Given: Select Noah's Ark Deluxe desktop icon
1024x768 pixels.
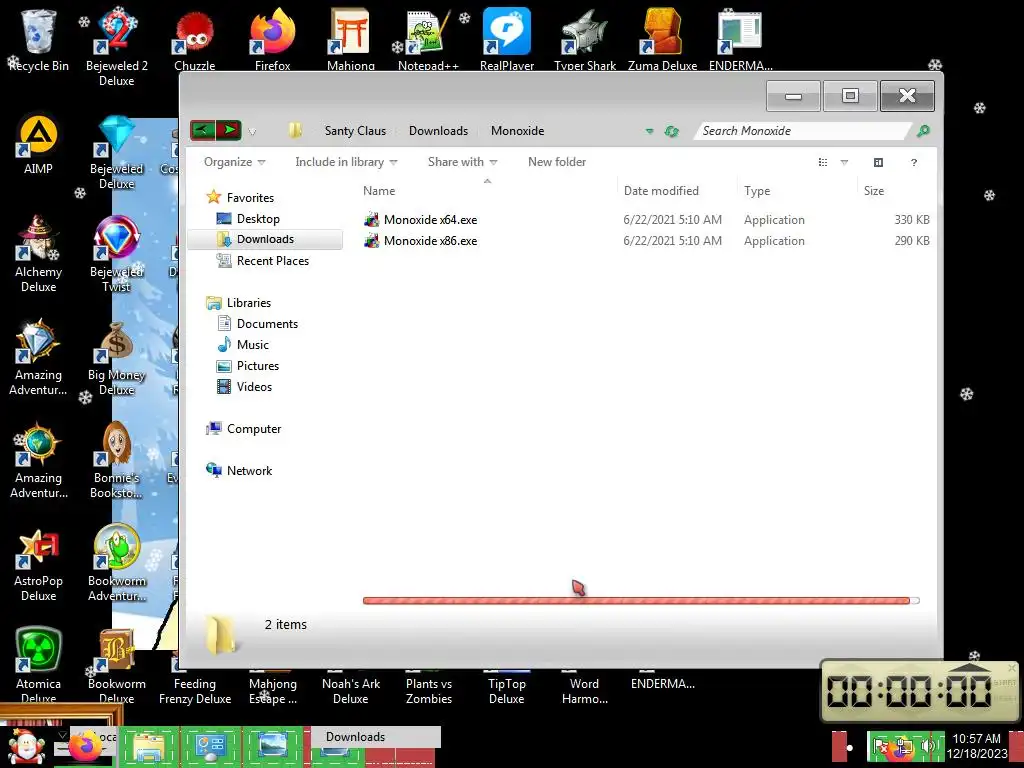Looking at the screenshot, I should point(351,689).
